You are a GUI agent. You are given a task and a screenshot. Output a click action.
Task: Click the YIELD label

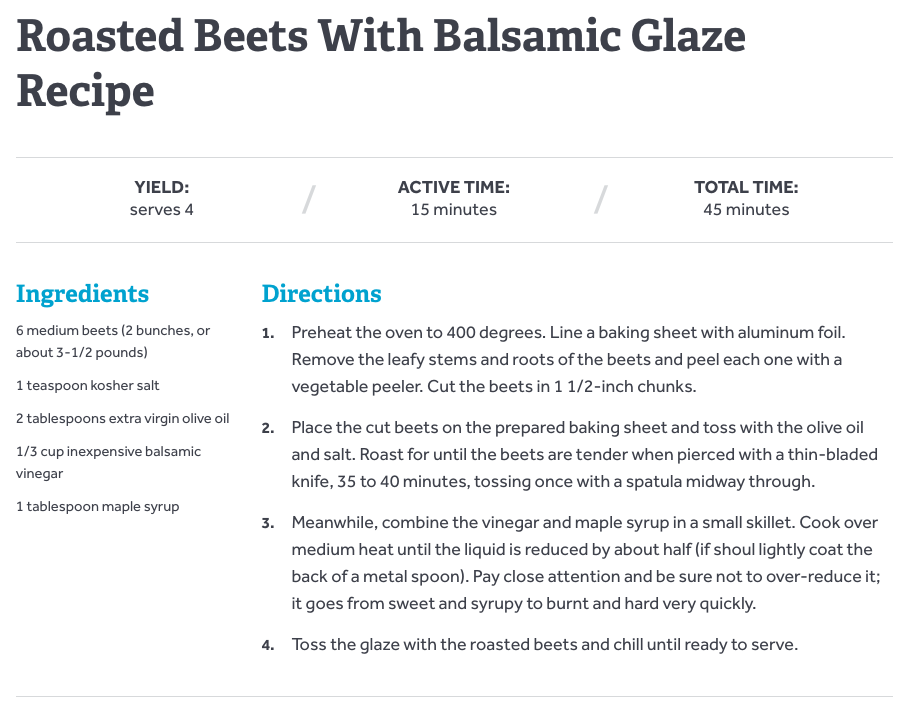(x=161, y=187)
